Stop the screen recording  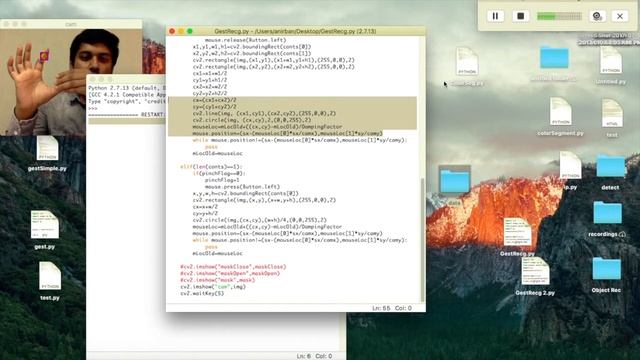(x=520, y=16)
